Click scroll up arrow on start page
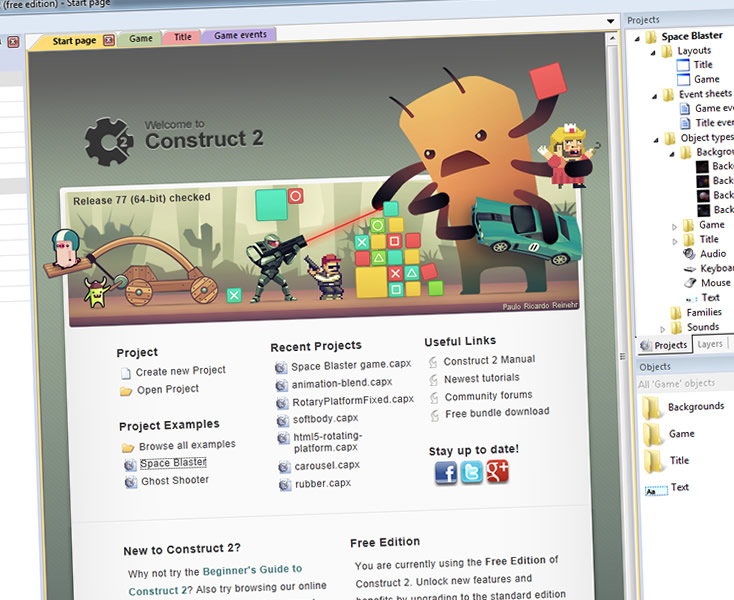Viewport: 734px width, 600px height. 612,38
